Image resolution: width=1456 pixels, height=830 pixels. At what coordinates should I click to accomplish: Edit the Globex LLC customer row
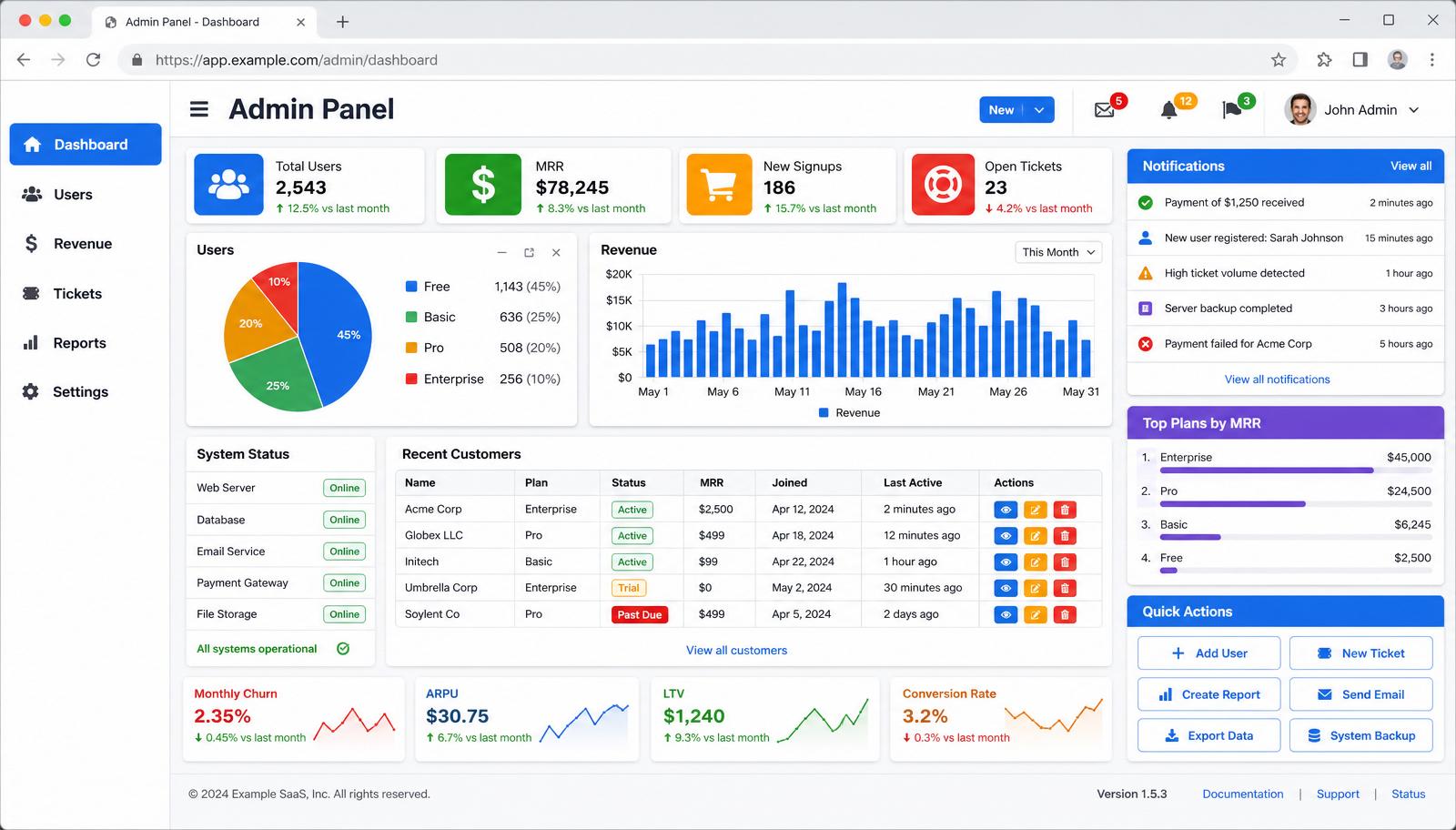click(x=1035, y=536)
